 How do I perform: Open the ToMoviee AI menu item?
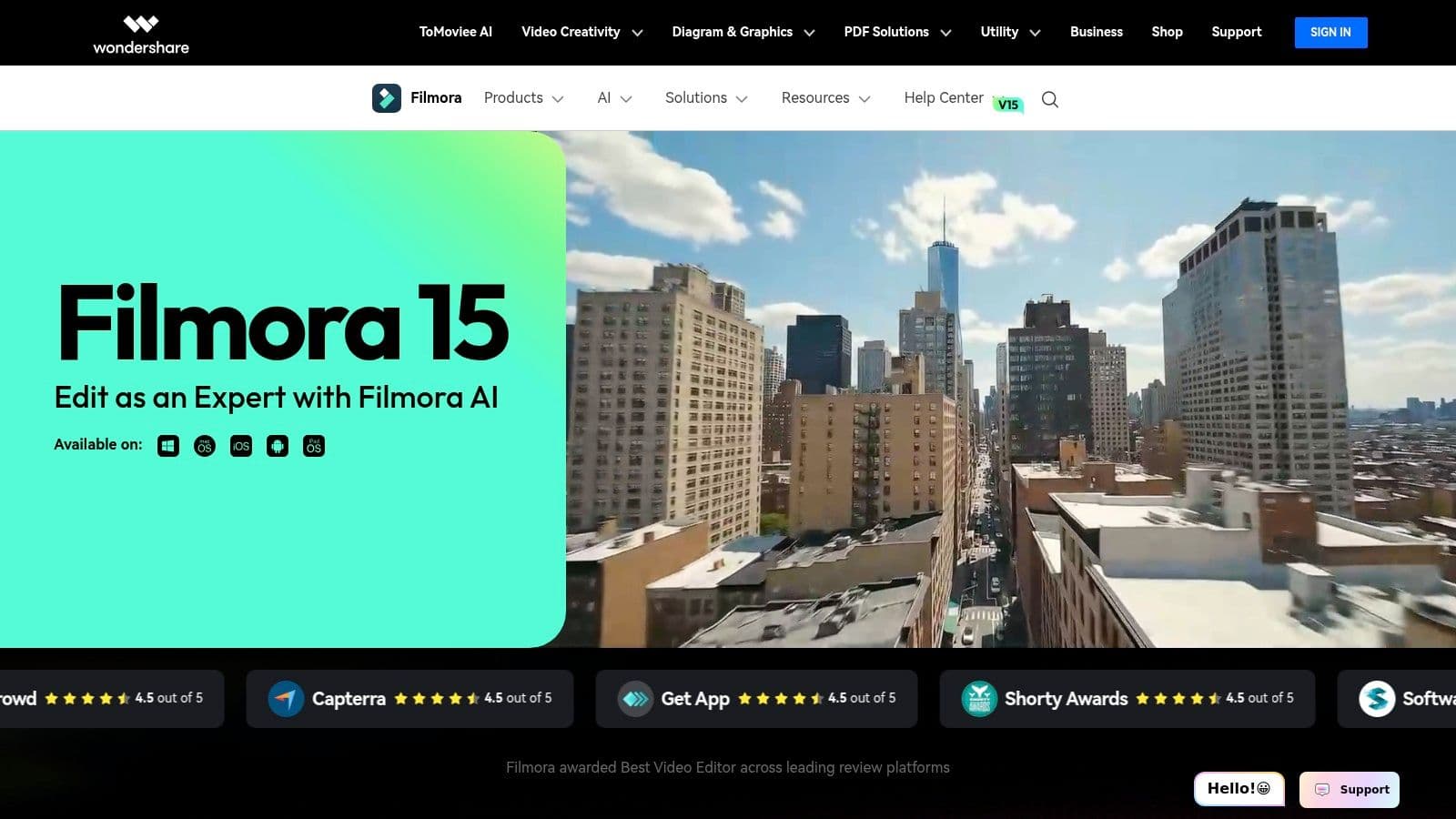pos(455,32)
